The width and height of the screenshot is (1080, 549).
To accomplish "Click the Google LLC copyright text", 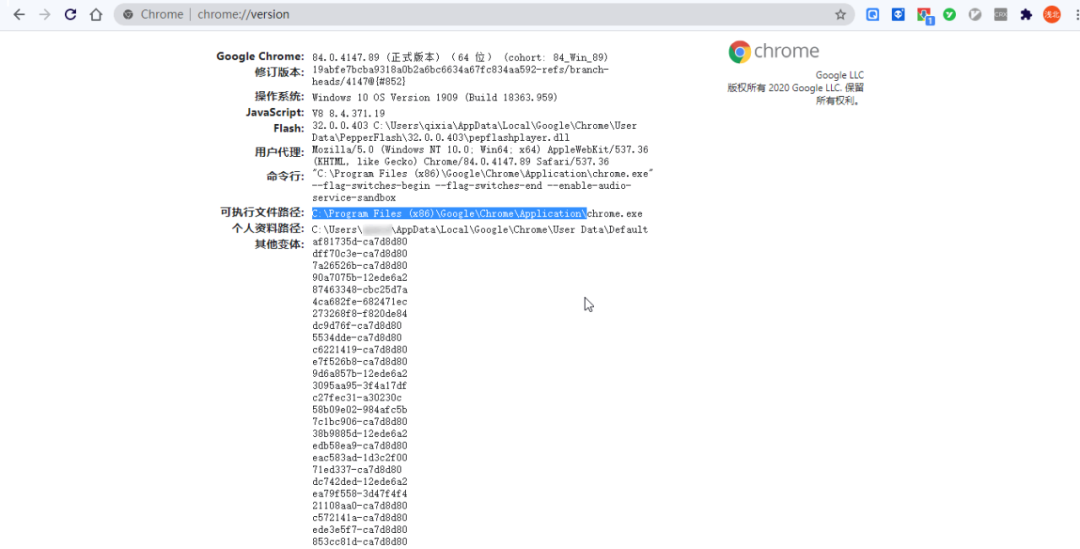I will (796, 88).
